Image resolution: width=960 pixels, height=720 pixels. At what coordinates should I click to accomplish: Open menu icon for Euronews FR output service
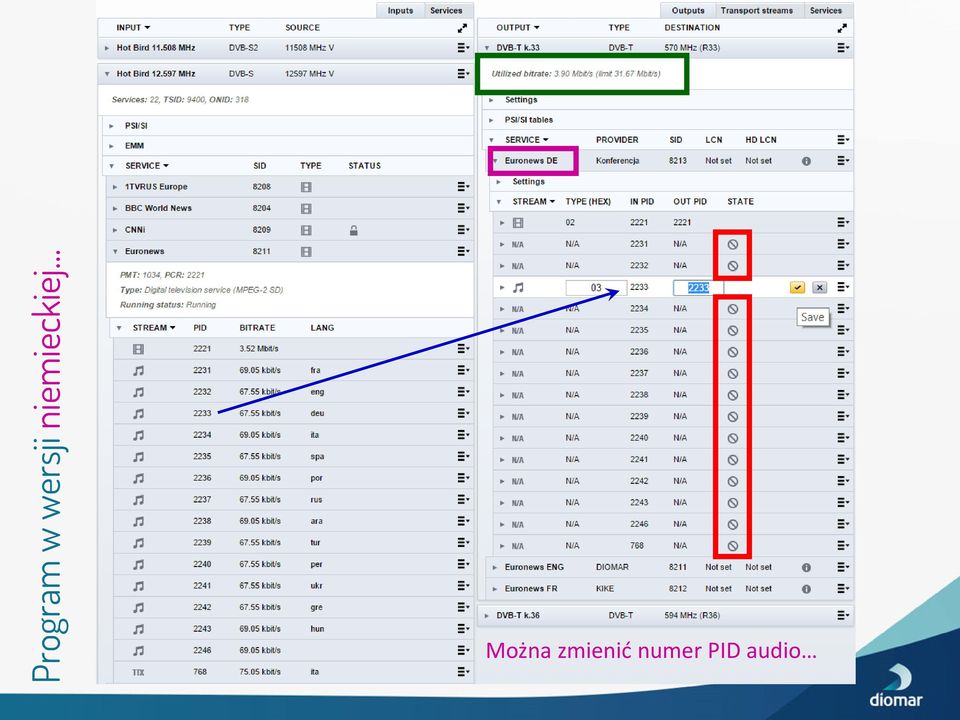(x=843, y=588)
